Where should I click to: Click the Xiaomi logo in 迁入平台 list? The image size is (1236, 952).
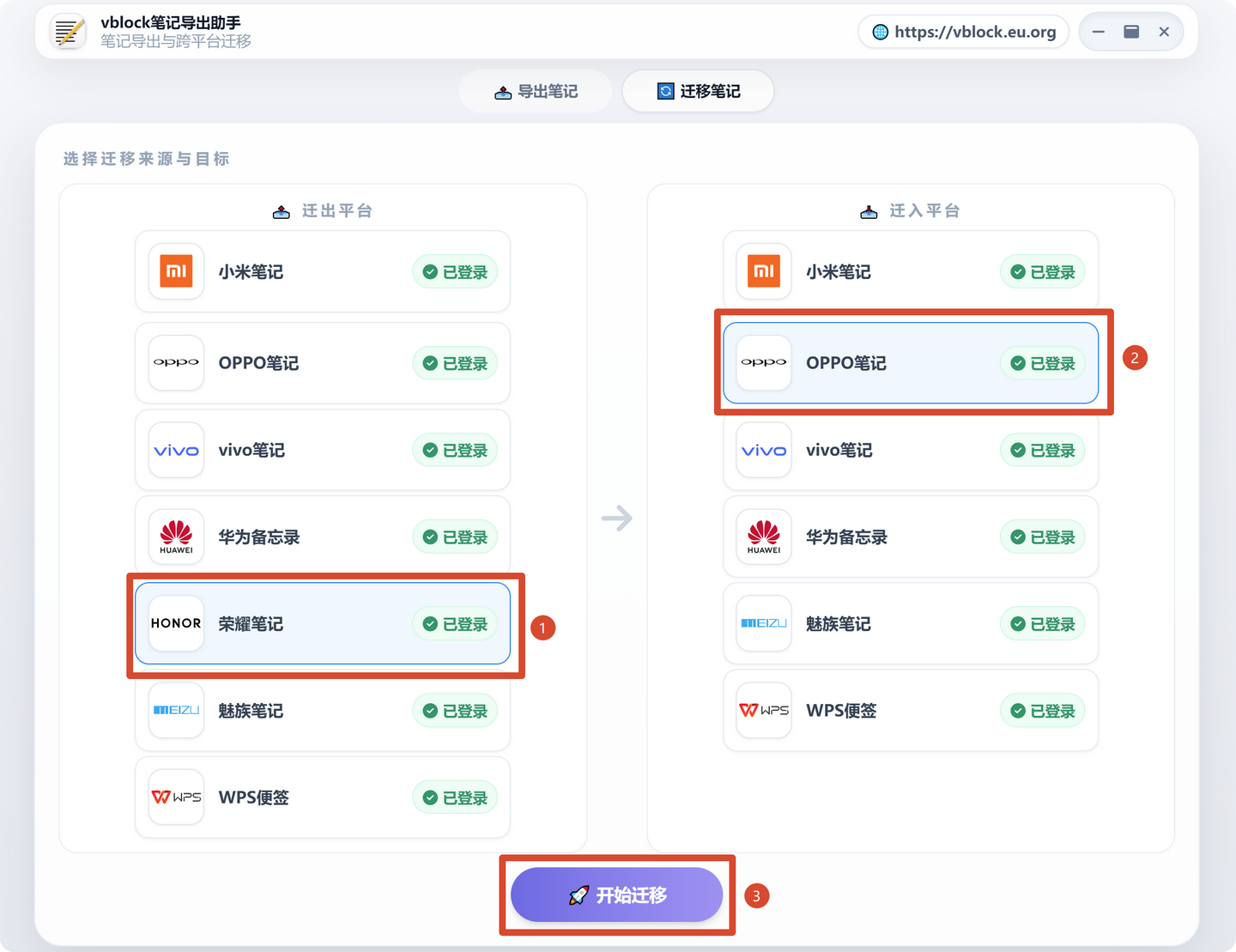tap(764, 271)
